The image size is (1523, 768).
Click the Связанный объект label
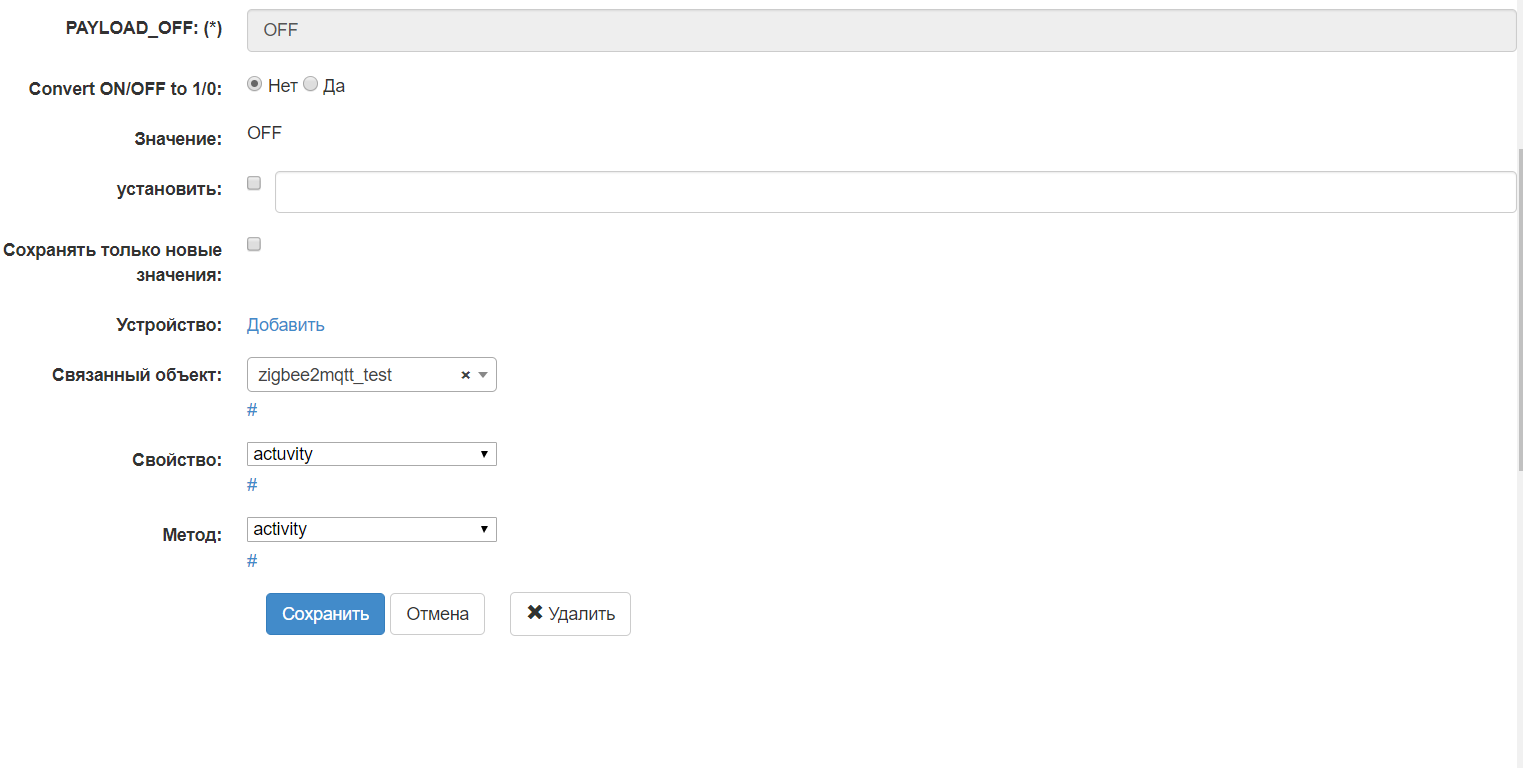137,376
